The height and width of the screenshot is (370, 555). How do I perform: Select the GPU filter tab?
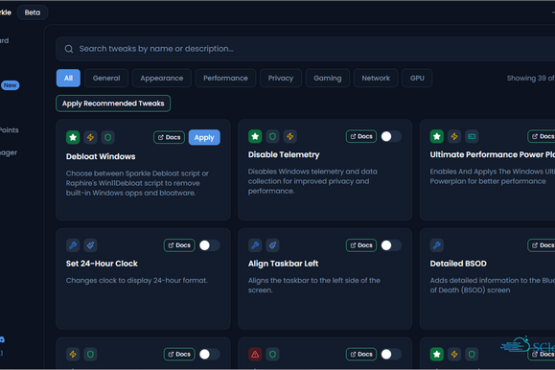pyautogui.click(x=417, y=78)
